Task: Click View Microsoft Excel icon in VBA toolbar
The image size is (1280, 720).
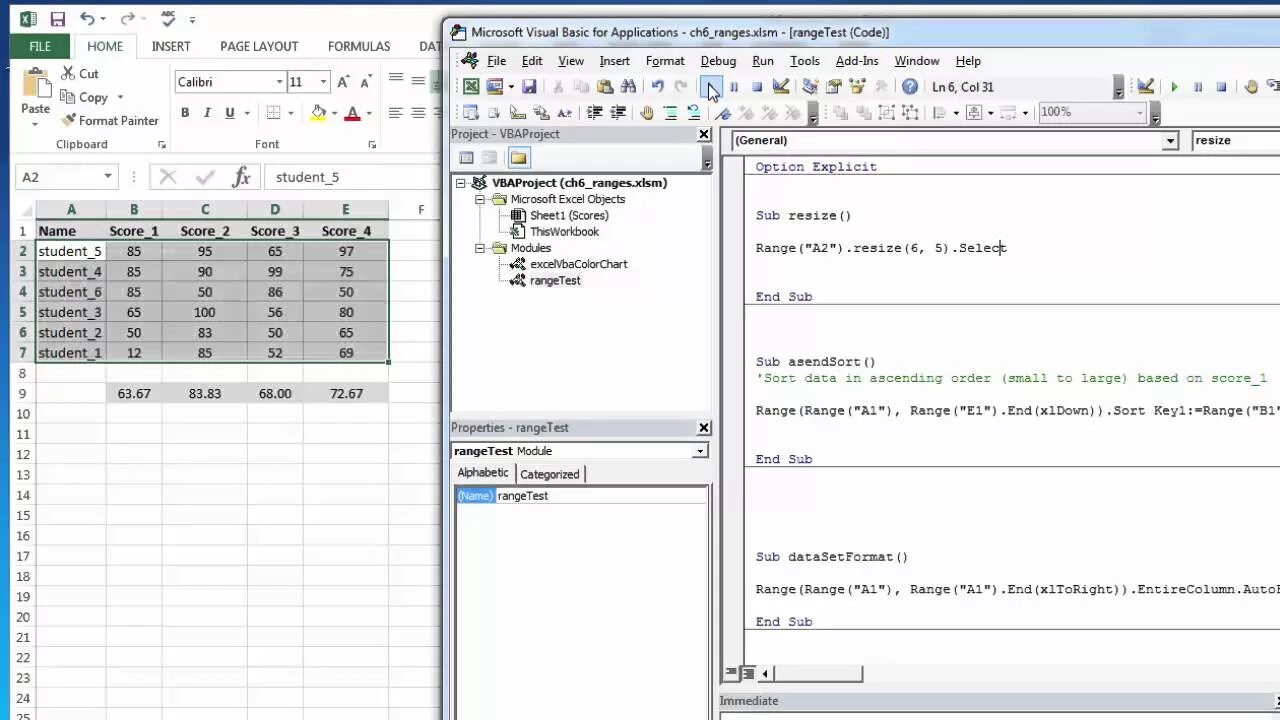Action: (471, 87)
